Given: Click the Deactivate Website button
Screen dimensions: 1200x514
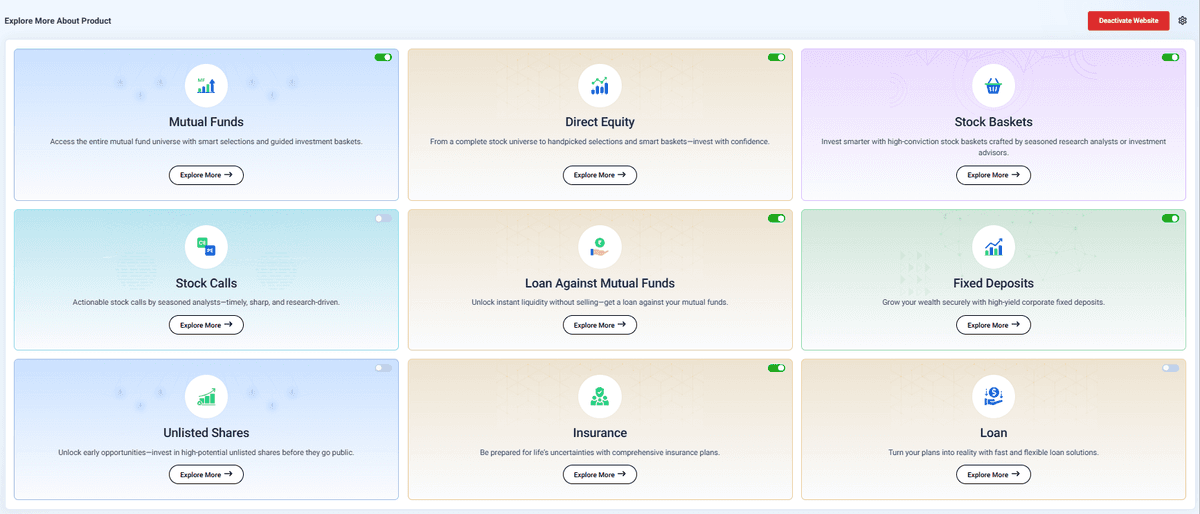Looking at the screenshot, I should click(1128, 21).
